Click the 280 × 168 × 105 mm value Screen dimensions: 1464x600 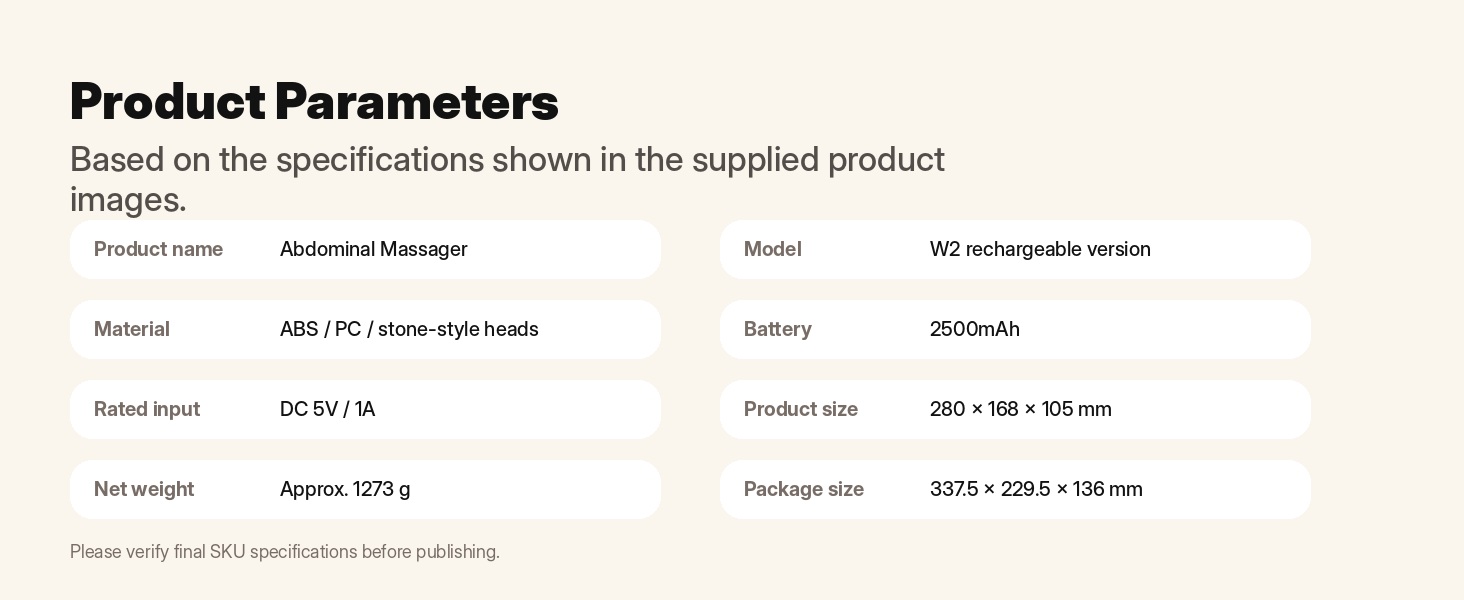1021,409
